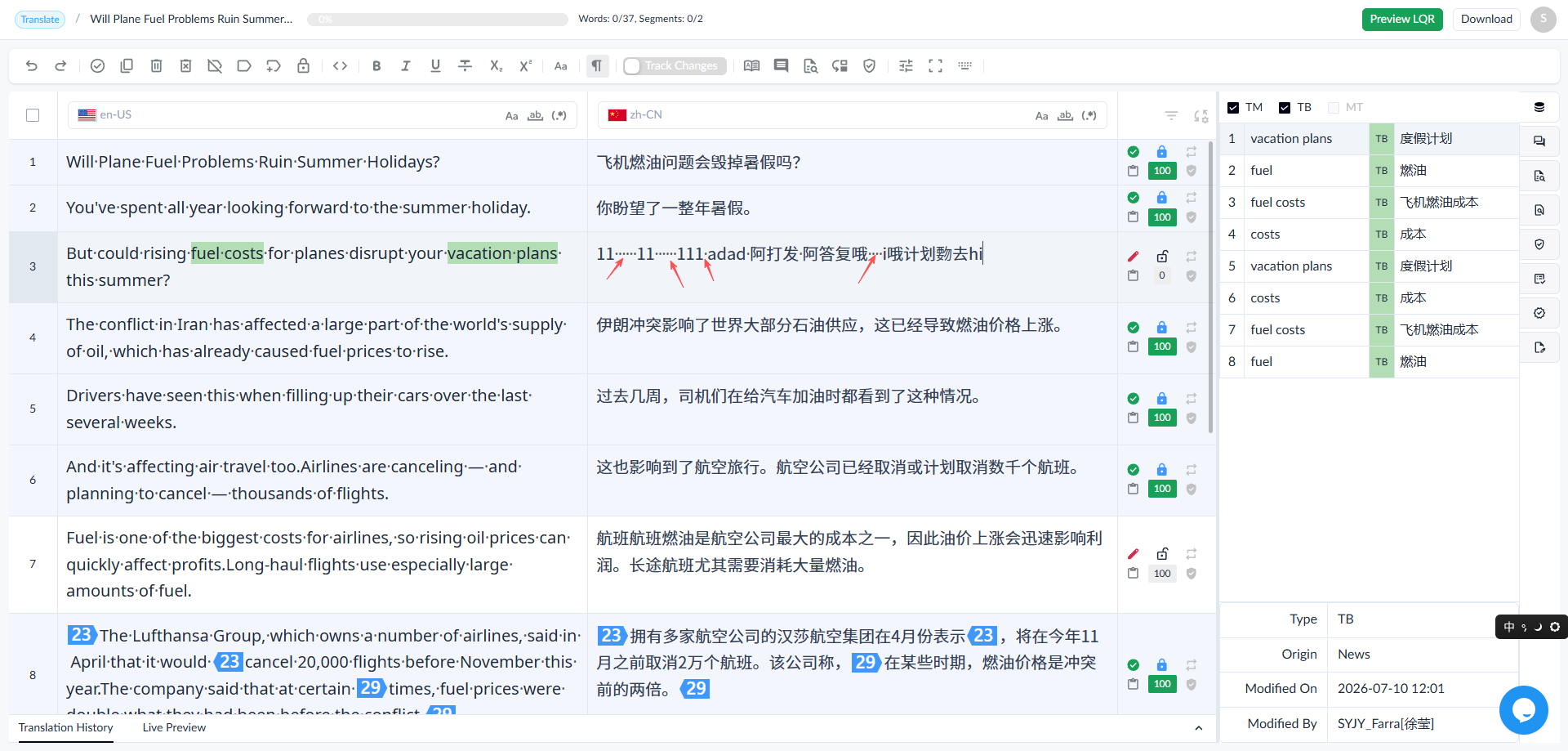
Task: Insert tag with the angle brackets icon
Action: [x=341, y=66]
